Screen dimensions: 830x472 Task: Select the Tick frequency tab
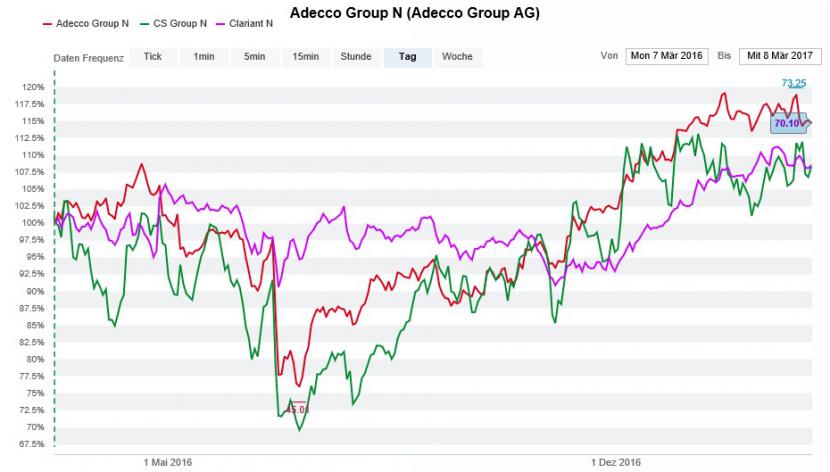(153, 57)
